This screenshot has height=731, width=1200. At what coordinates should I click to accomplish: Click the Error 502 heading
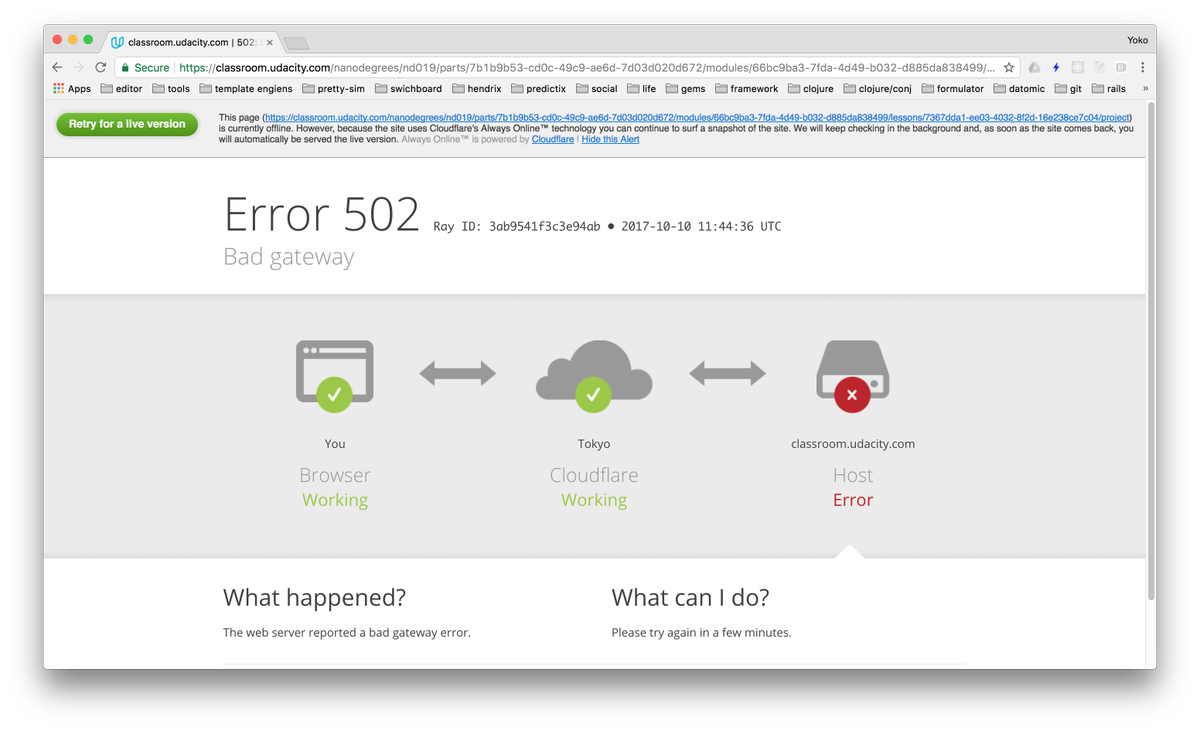(321, 214)
